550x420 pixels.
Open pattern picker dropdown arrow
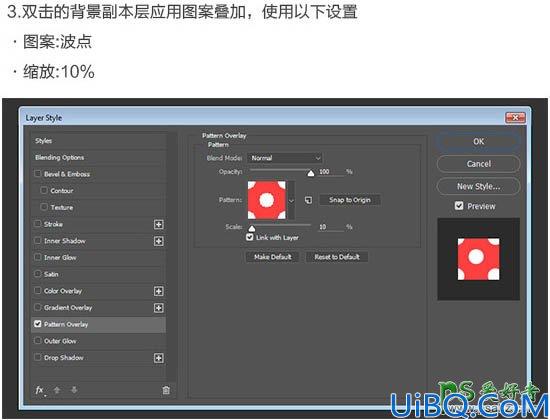click(291, 201)
